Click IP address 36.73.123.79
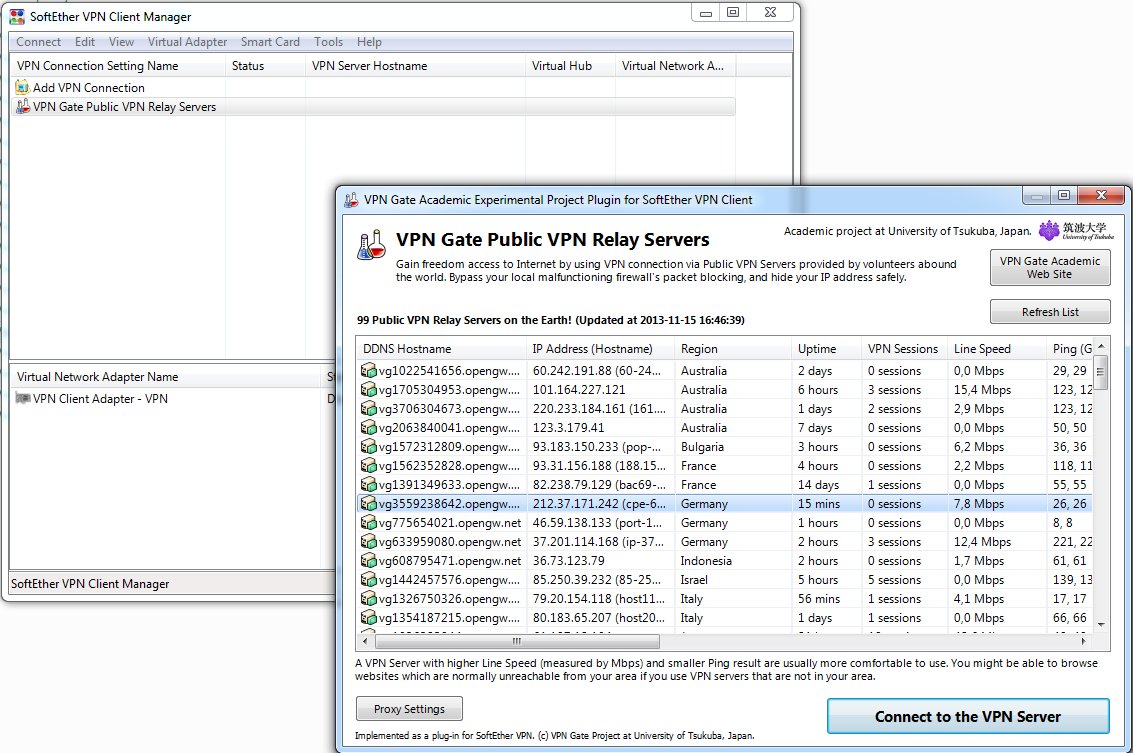Viewport: 1133px width, 753px height. [569, 561]
